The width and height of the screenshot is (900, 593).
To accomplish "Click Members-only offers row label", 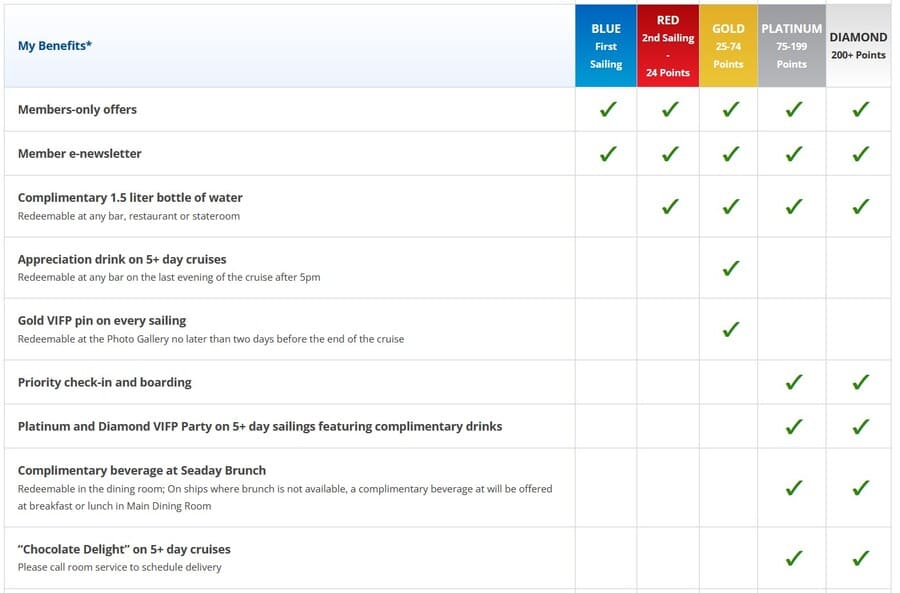I will click(x=77, y=109).
